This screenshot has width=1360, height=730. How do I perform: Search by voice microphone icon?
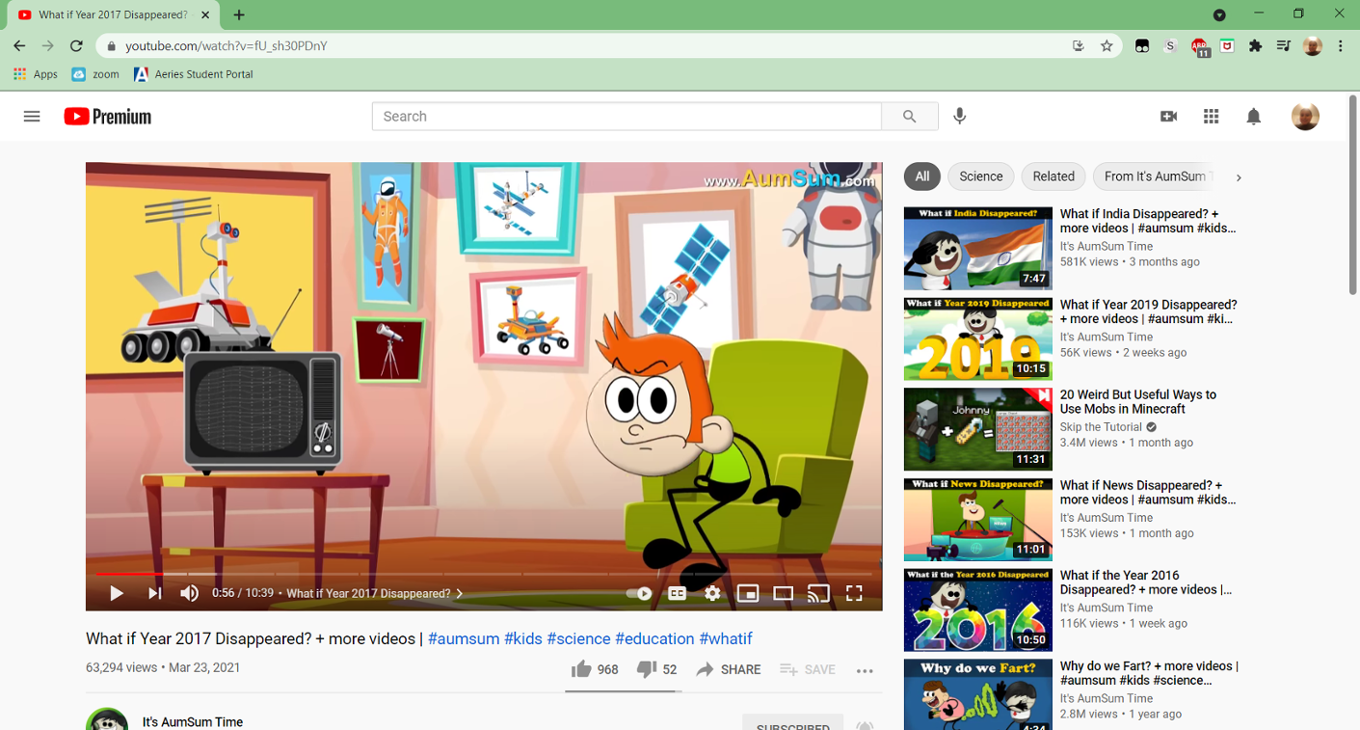pyautogui.click(x=959, y=116)
